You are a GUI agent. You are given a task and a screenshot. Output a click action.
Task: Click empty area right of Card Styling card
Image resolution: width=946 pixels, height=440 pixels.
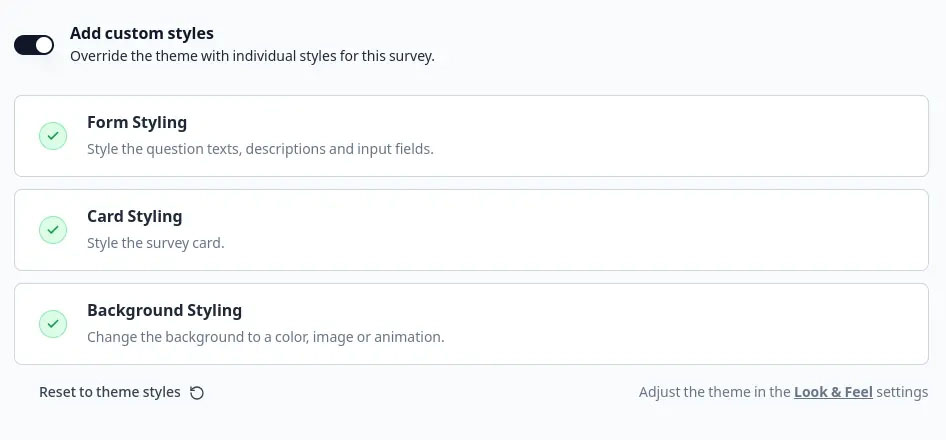pos(700,230)
